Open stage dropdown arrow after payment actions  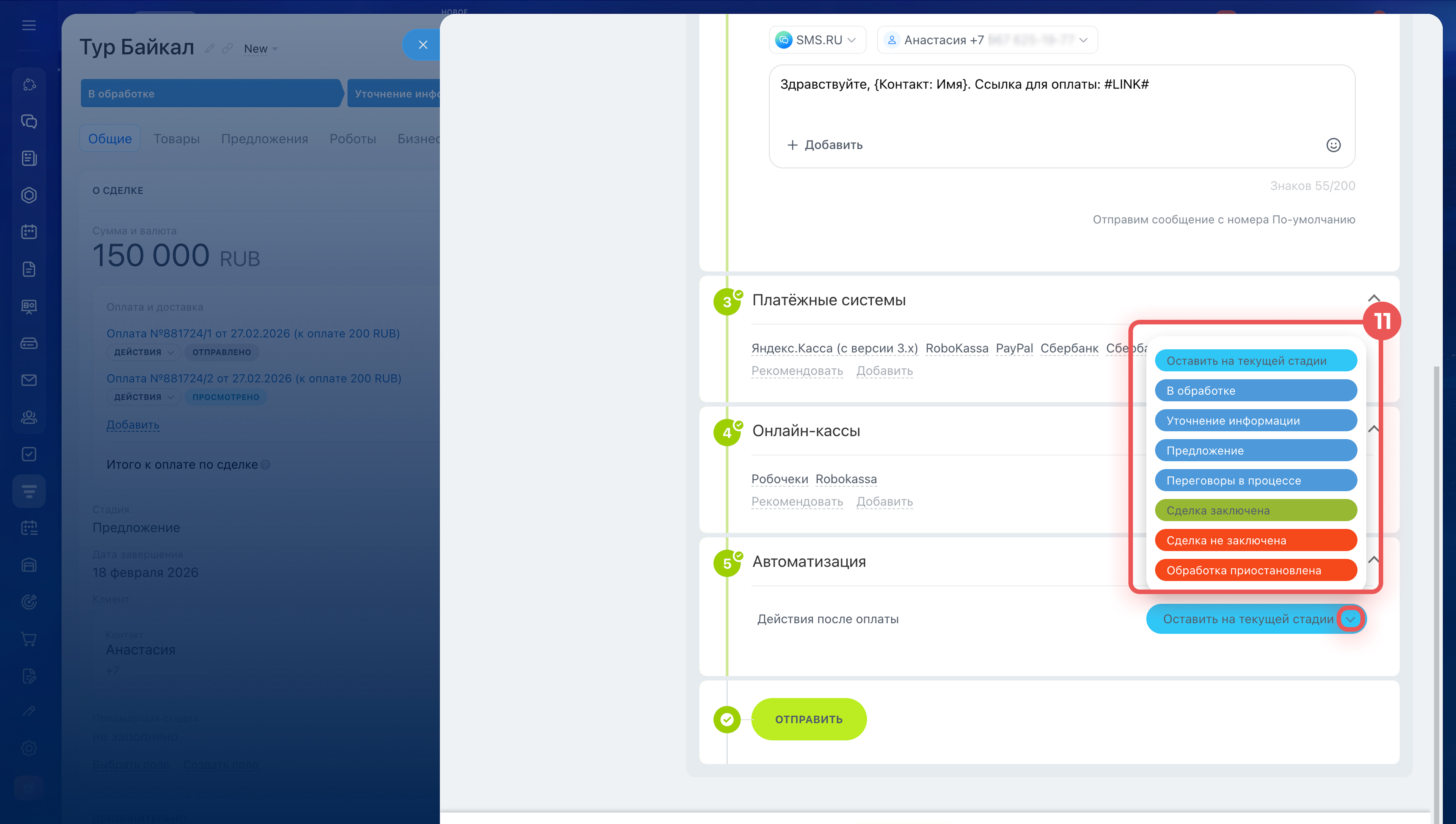pyautogui.click(x=1350, y=619)
